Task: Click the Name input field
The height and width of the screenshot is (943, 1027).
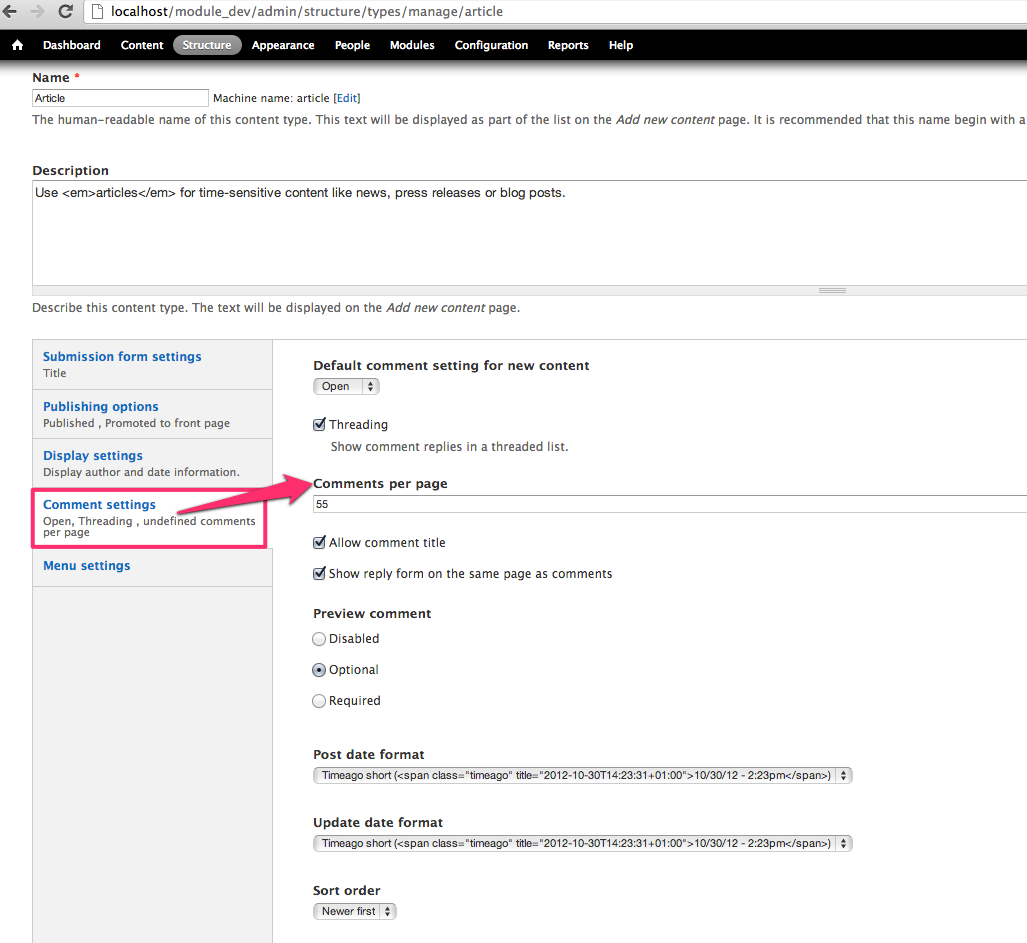Action: pos(121,98)
